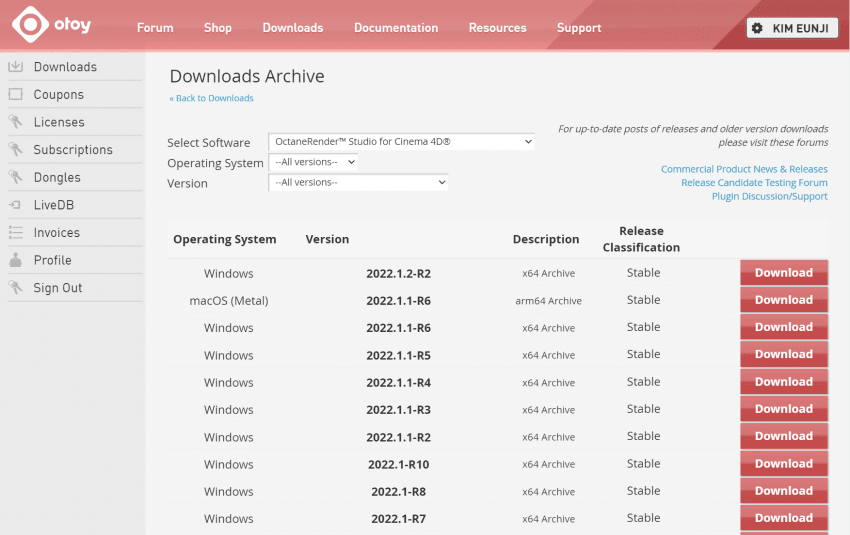The height and width of the screenshot is (535, 850).
Task: Open the Support menu
Action: coord(579,28)
